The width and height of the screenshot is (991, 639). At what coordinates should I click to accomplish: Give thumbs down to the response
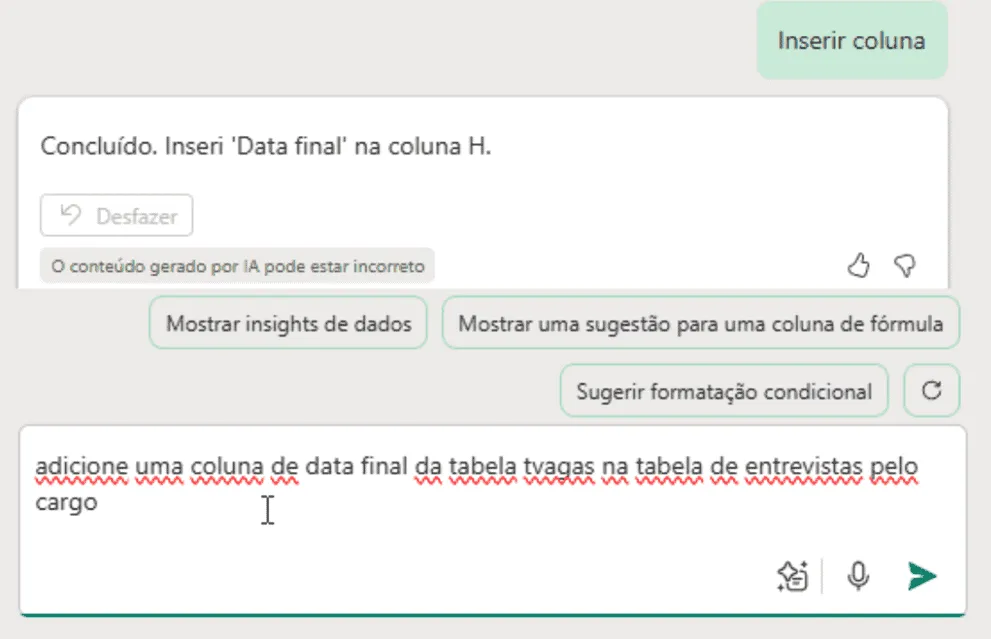coord(905,265)
